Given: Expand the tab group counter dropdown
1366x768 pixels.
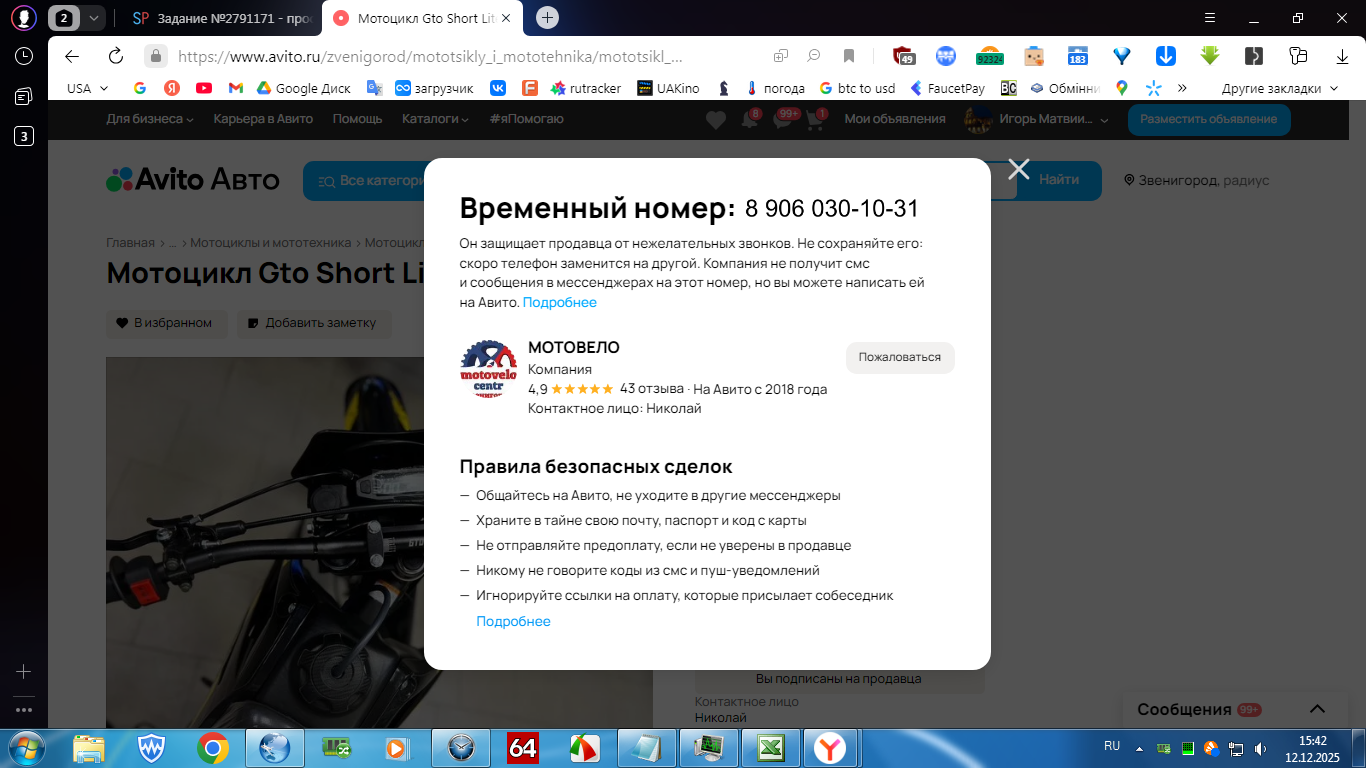Looking at the screenshot, I should (x=94, y=18).
